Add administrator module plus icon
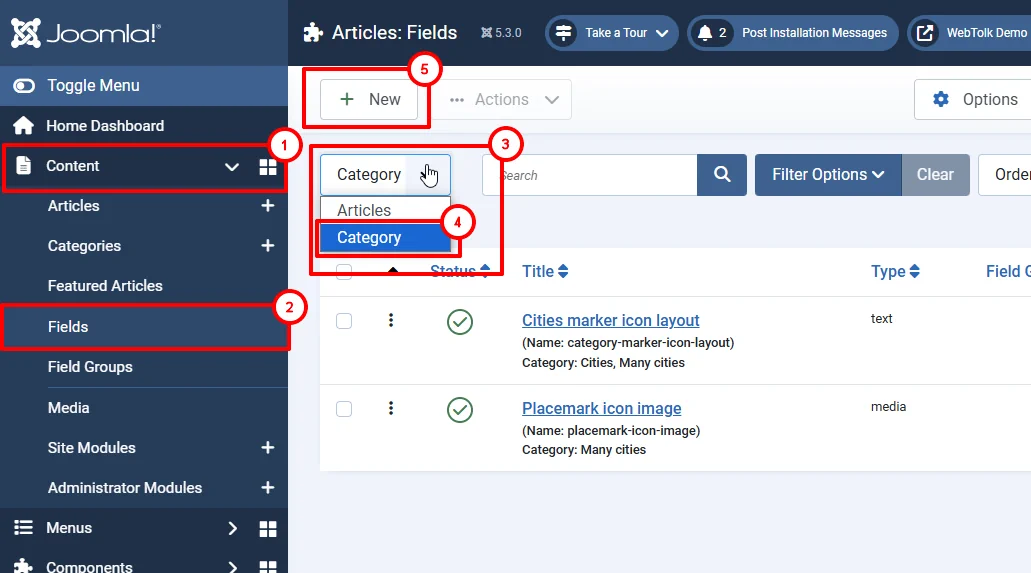The height and width of the screenshot is (573, 1031). coord(268,488)
